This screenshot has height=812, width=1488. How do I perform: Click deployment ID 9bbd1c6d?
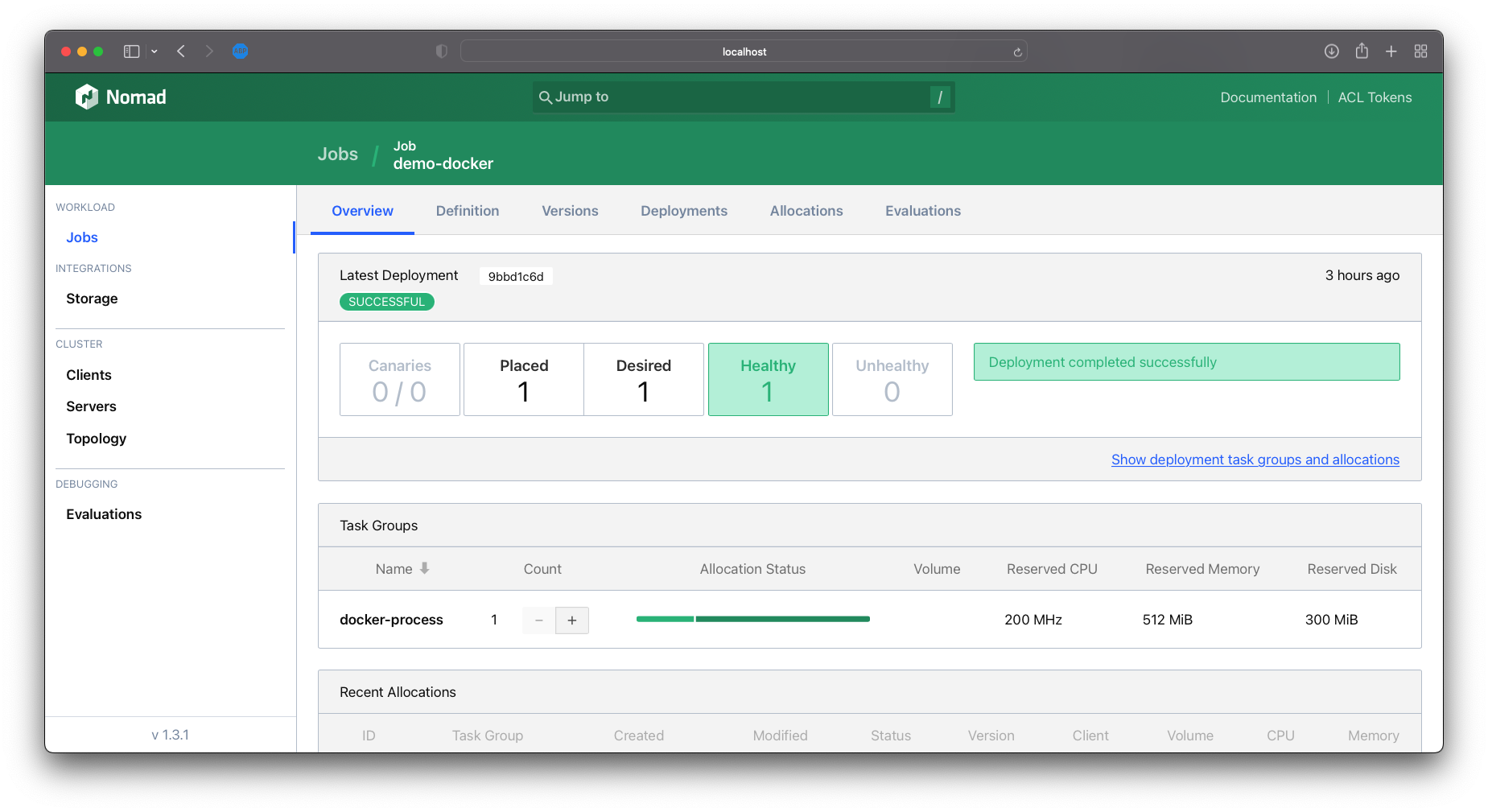coord(516,276)
